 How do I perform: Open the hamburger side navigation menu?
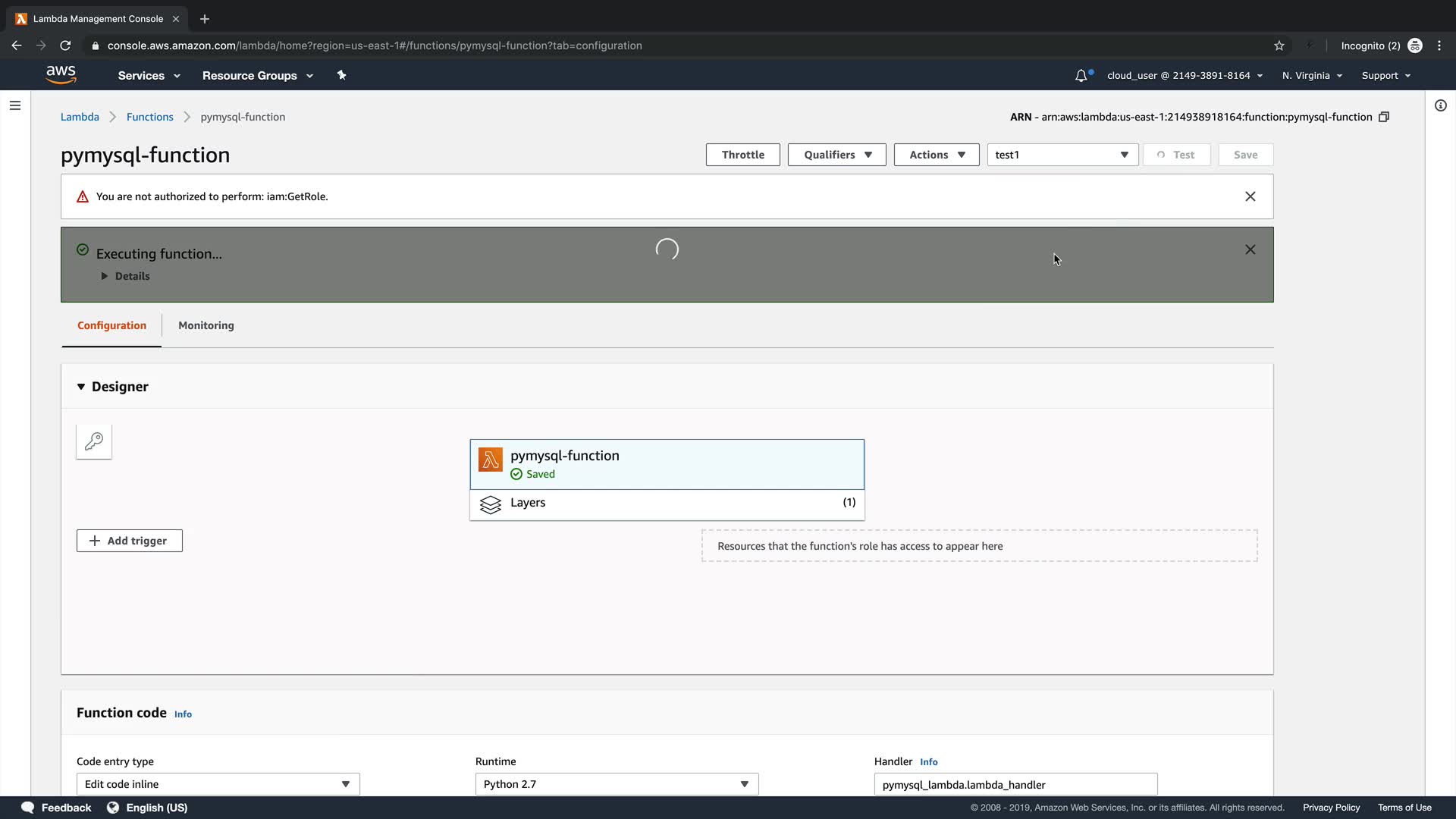coord(14,105)
